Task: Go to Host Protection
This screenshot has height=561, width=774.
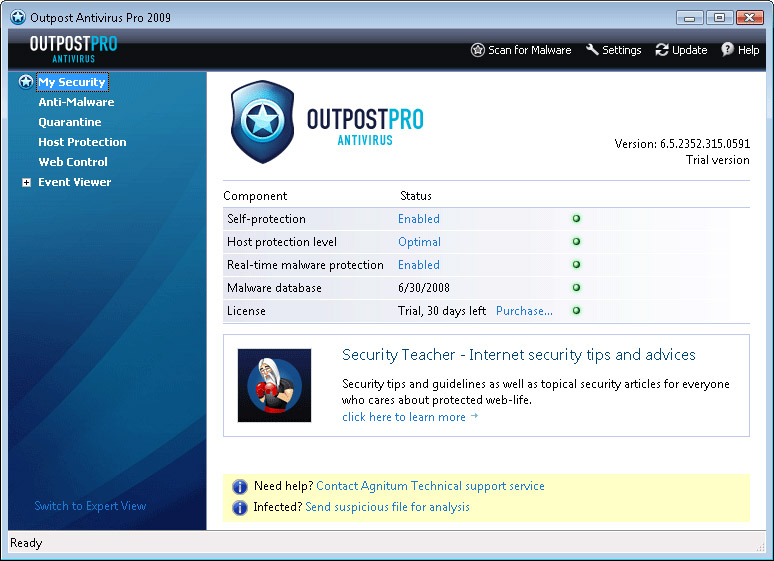Action: (x=82, y=142)
